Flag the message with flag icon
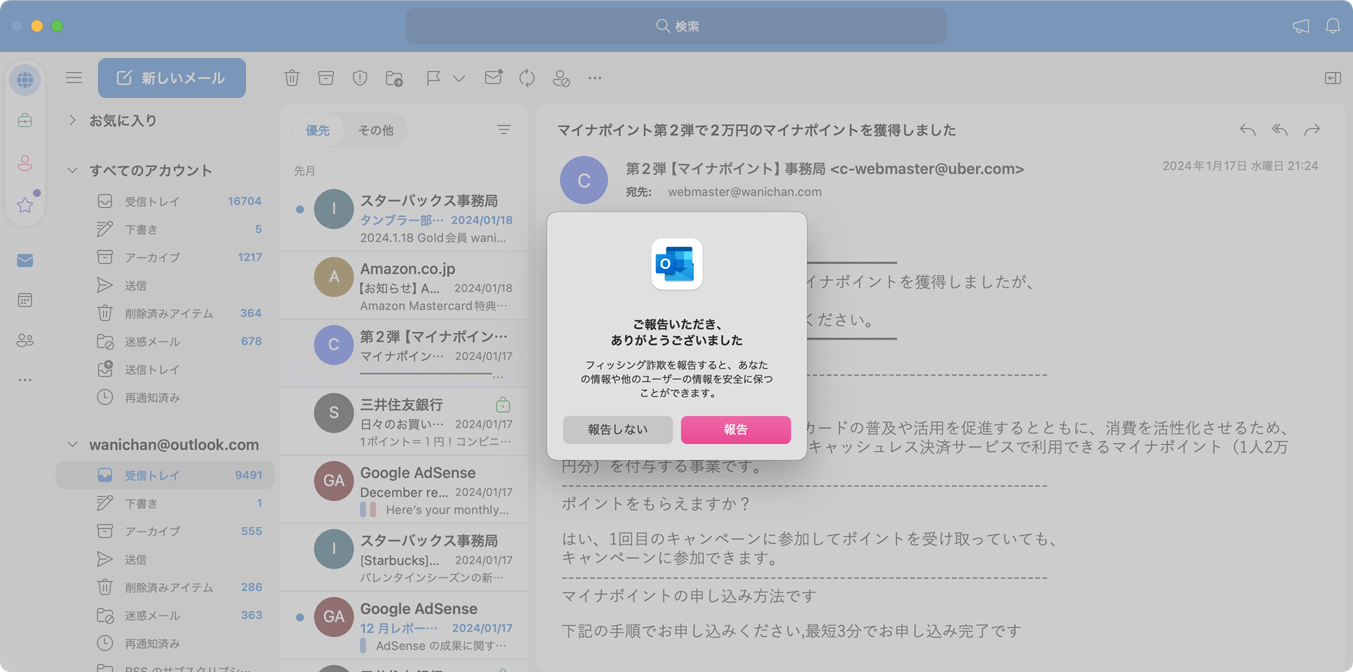Viewport: 1353px width, 672px height. [433, 78]
